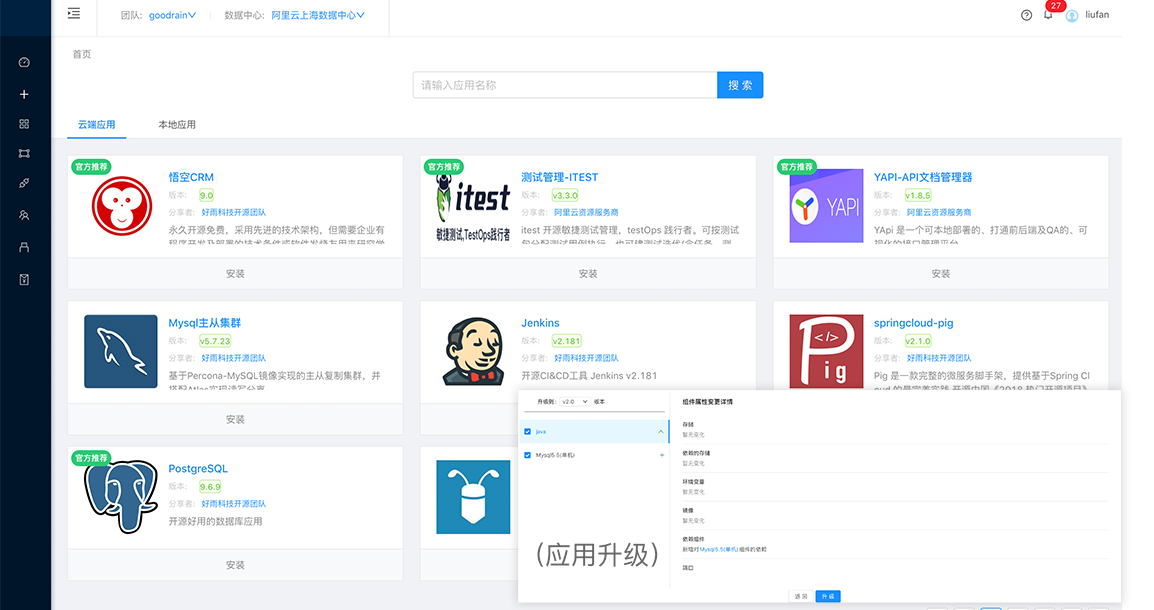Open the plug-in connector icon in sidebar
1154x610 pixels.
tap(24, 183)
